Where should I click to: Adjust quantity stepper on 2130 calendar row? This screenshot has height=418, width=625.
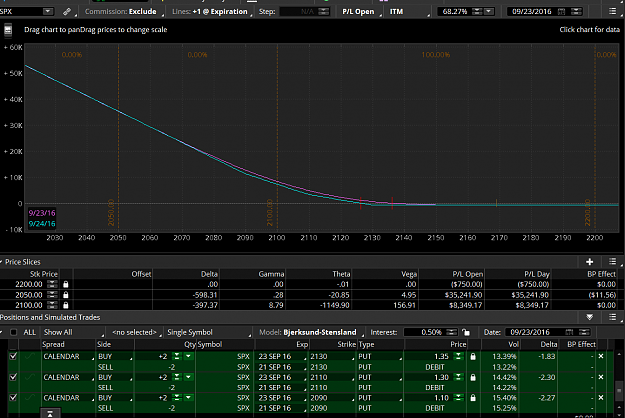[177, 356]
